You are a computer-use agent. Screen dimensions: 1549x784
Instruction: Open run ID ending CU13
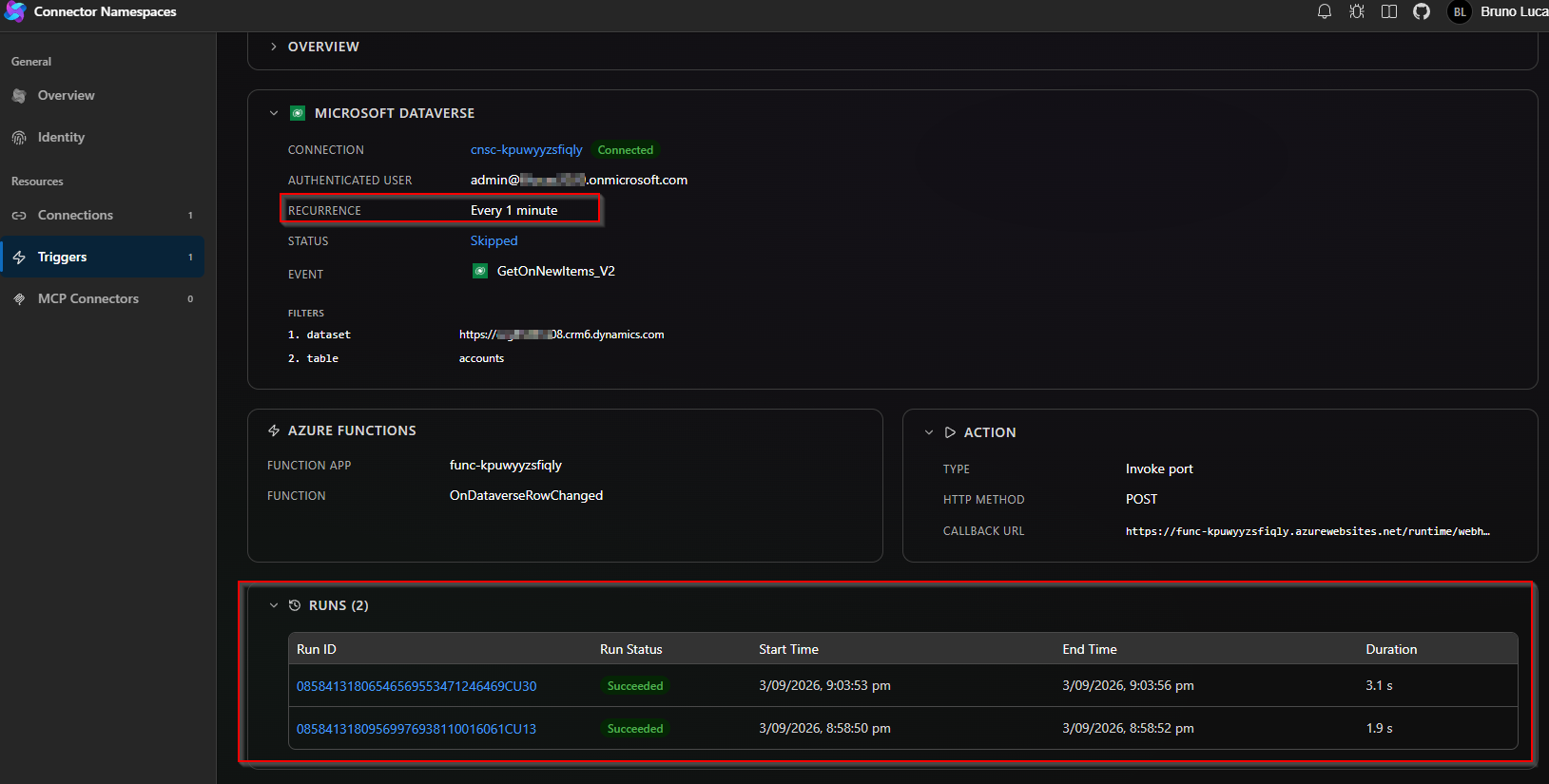click(416, 729)
